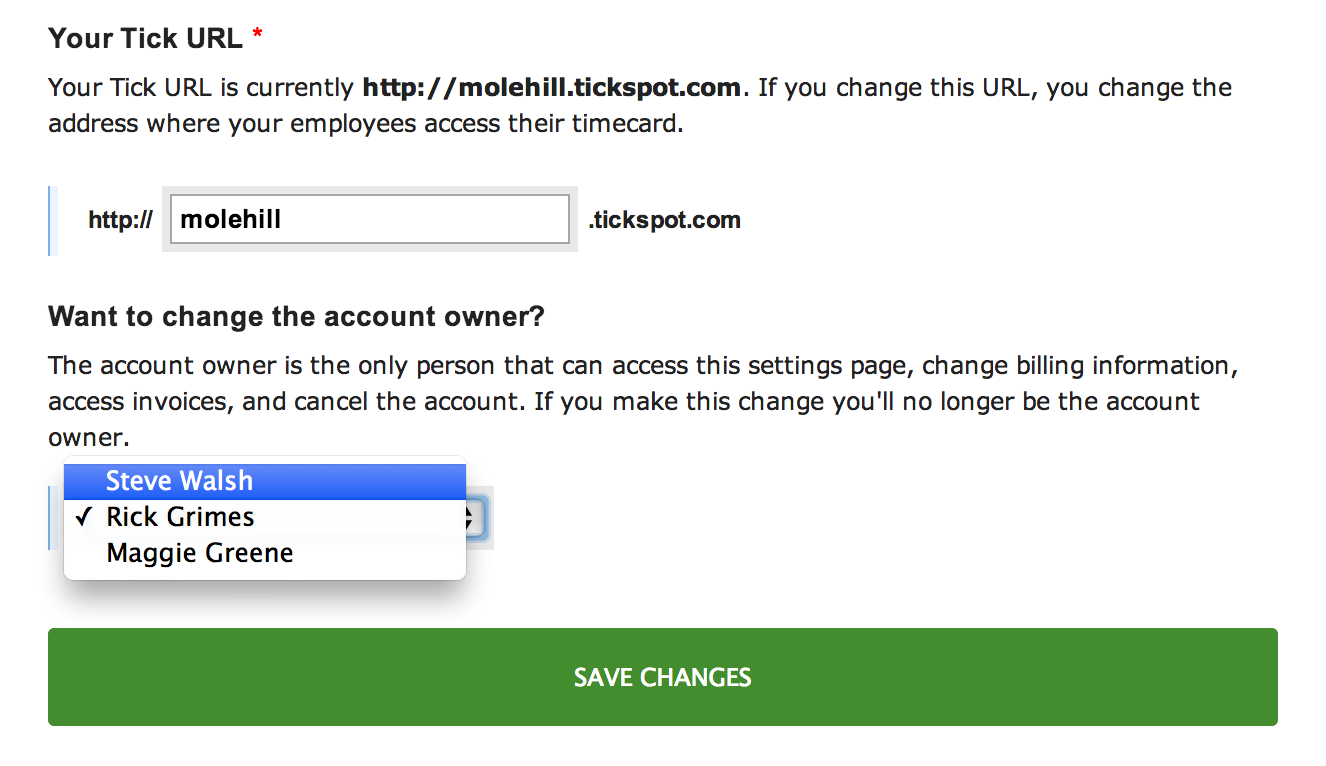Click inside the molehill URL input field

[x=368, y=219]
